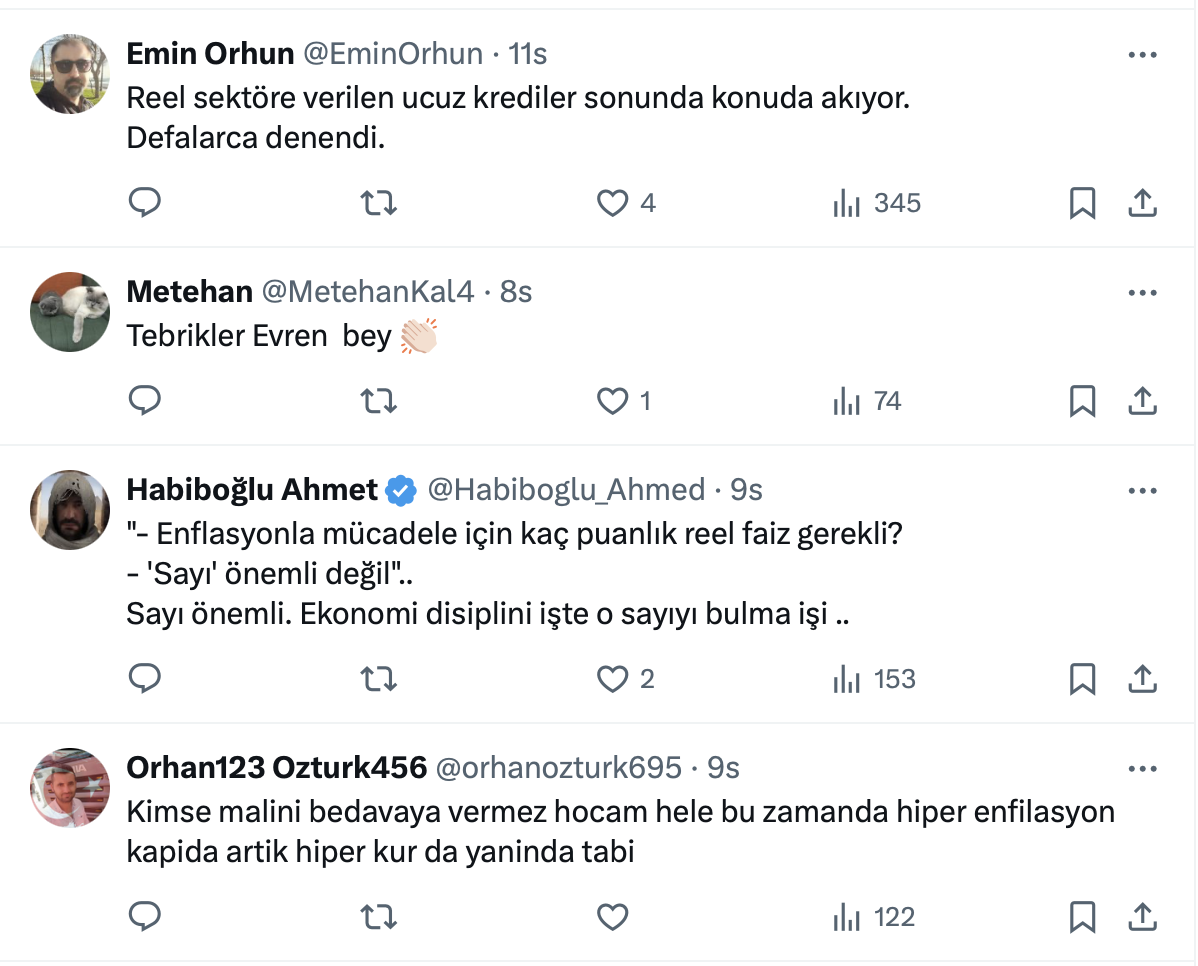This screenshot has width=1198, height=966.
Task: Open @EminOrhun profile handle link
Action: pos(393,53)
